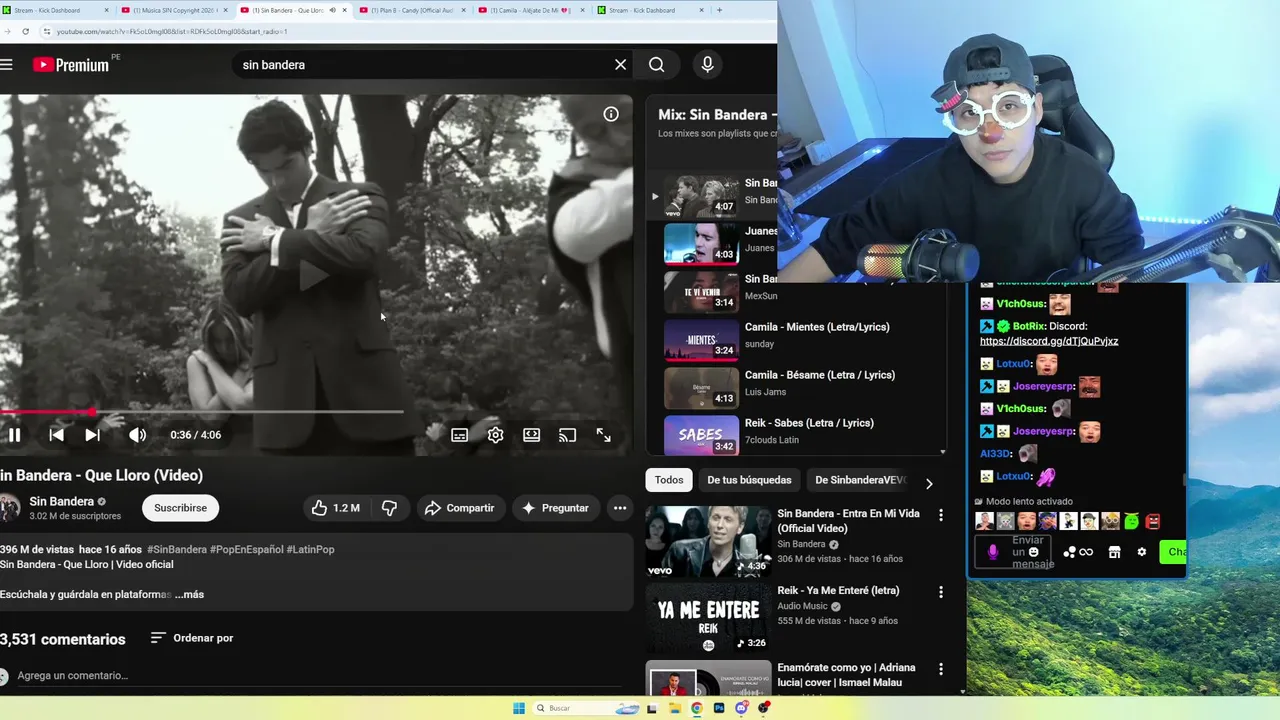The height and width of the screenshot is (720, 1280).
Task: Open the Sin Bandera channel avatar
Action: pyautogui.click(x=8, y=508)
